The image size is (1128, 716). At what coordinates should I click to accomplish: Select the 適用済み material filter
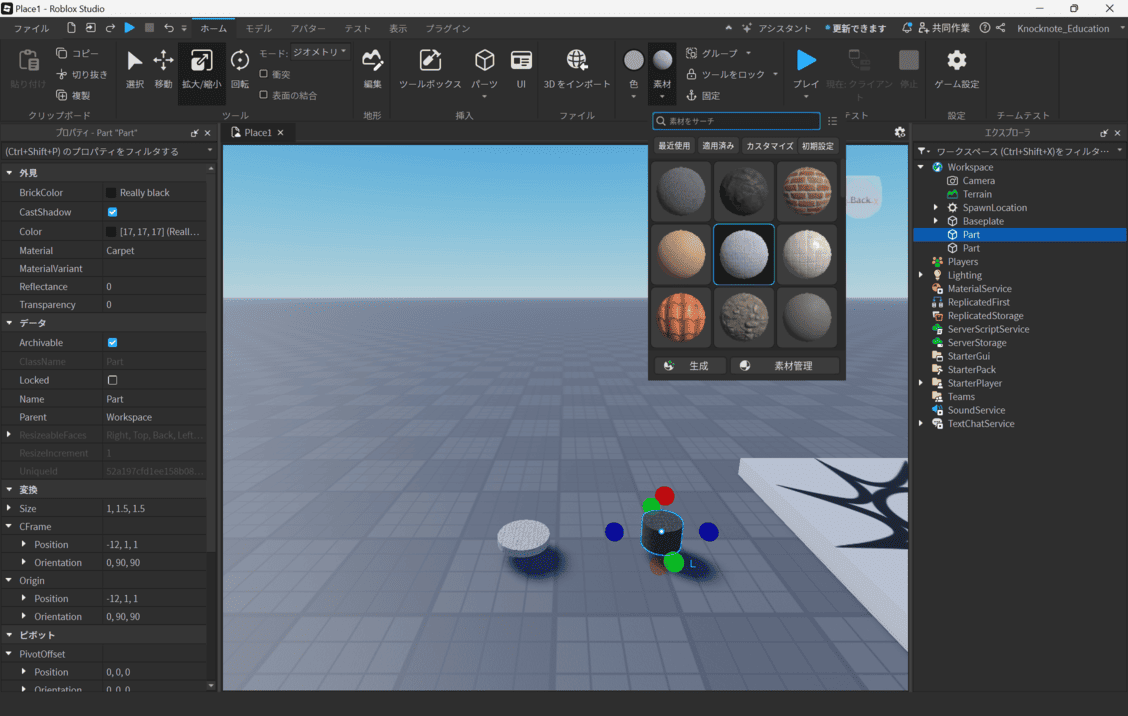tap(718, 145)
